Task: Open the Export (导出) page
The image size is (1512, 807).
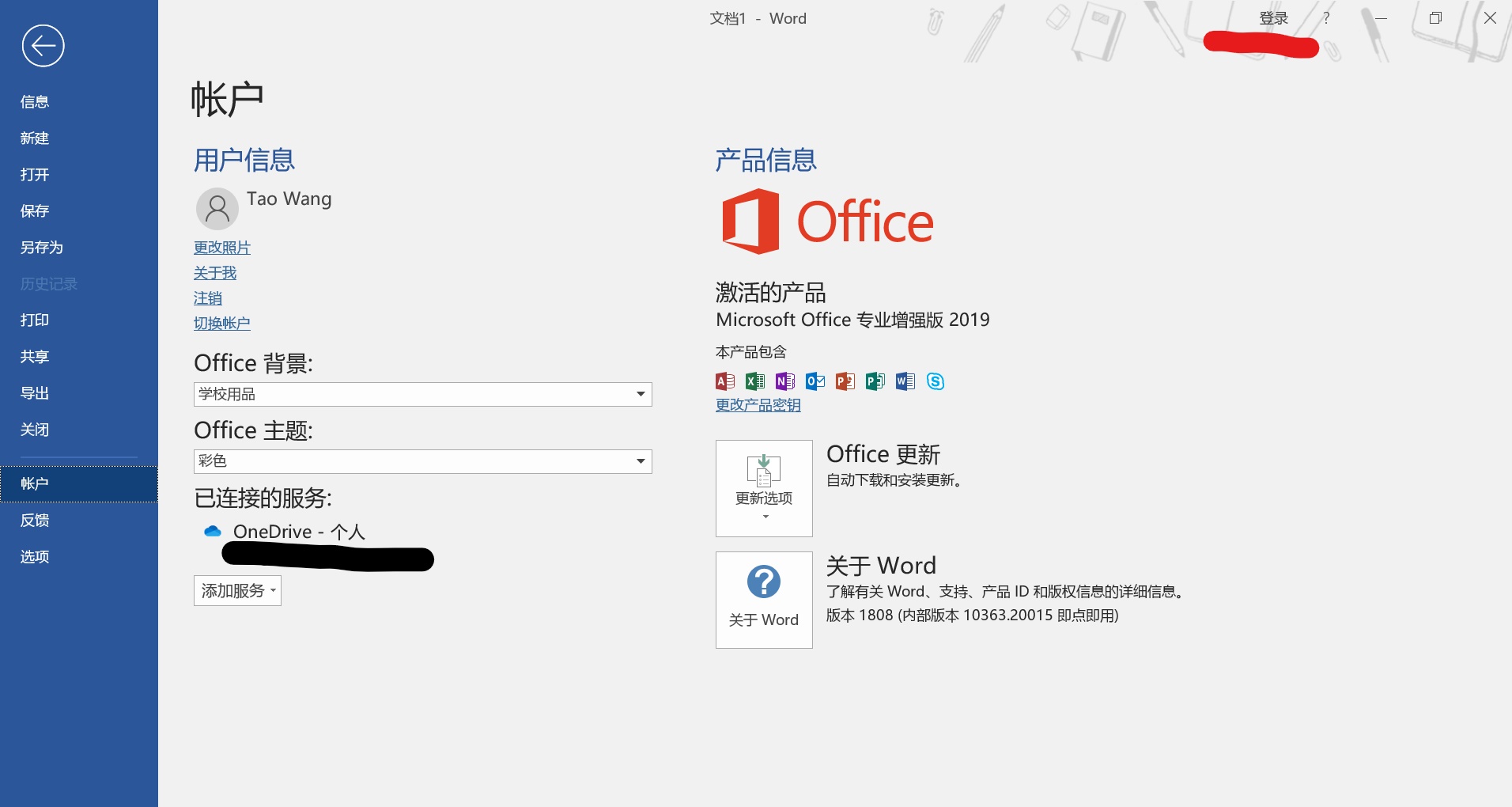Action: 79,392
